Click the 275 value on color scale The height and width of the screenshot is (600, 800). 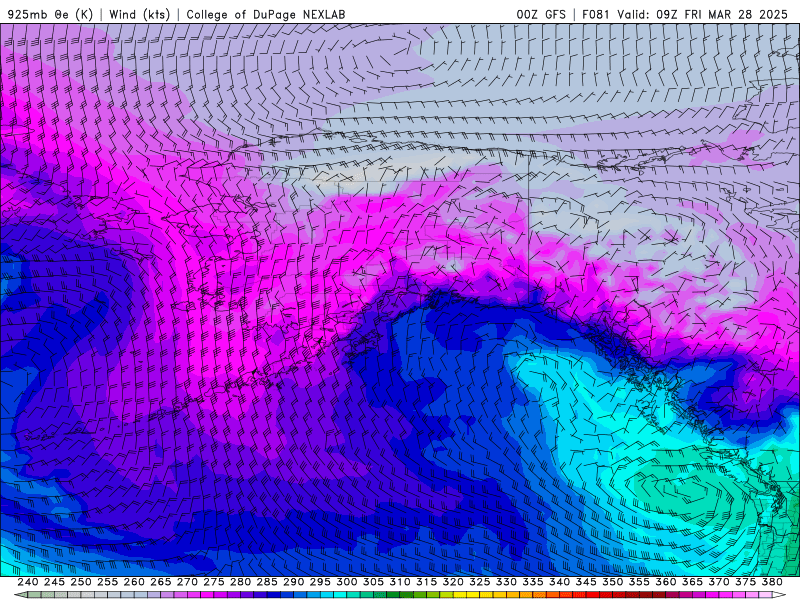coord(213,582)
